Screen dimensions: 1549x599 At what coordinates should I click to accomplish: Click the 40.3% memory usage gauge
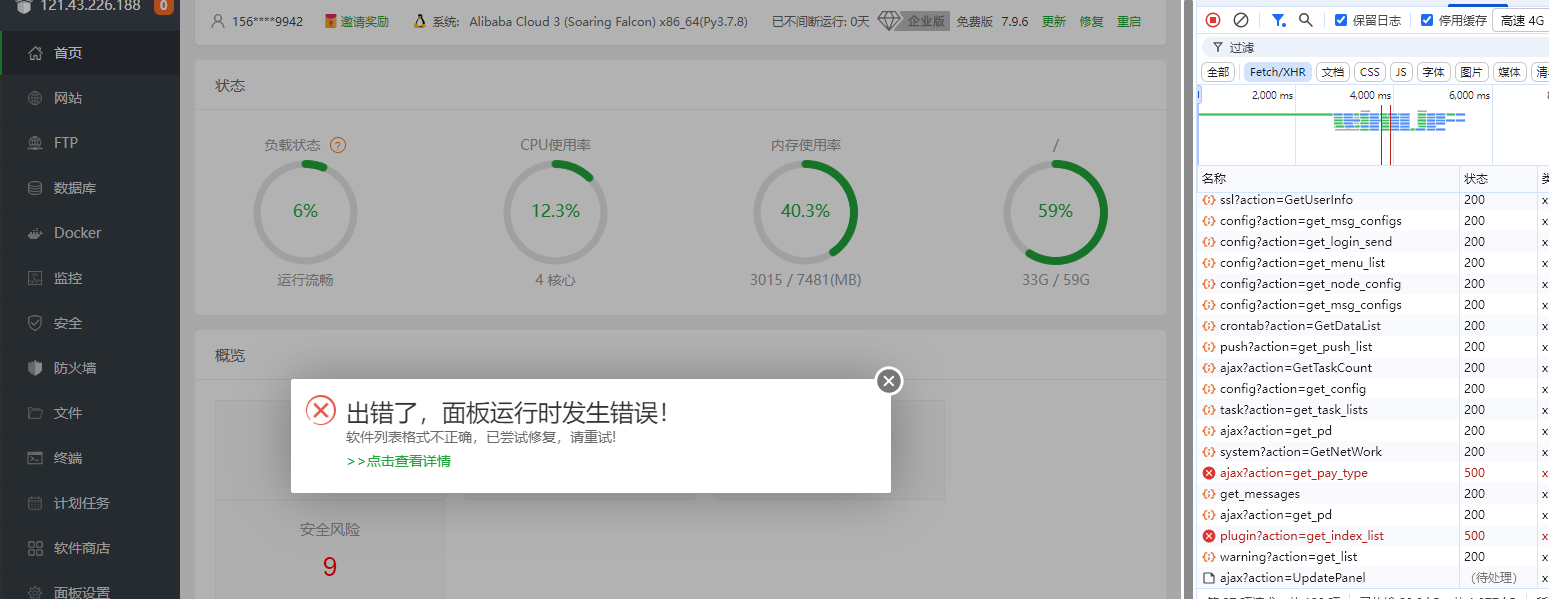pos(805,212)
